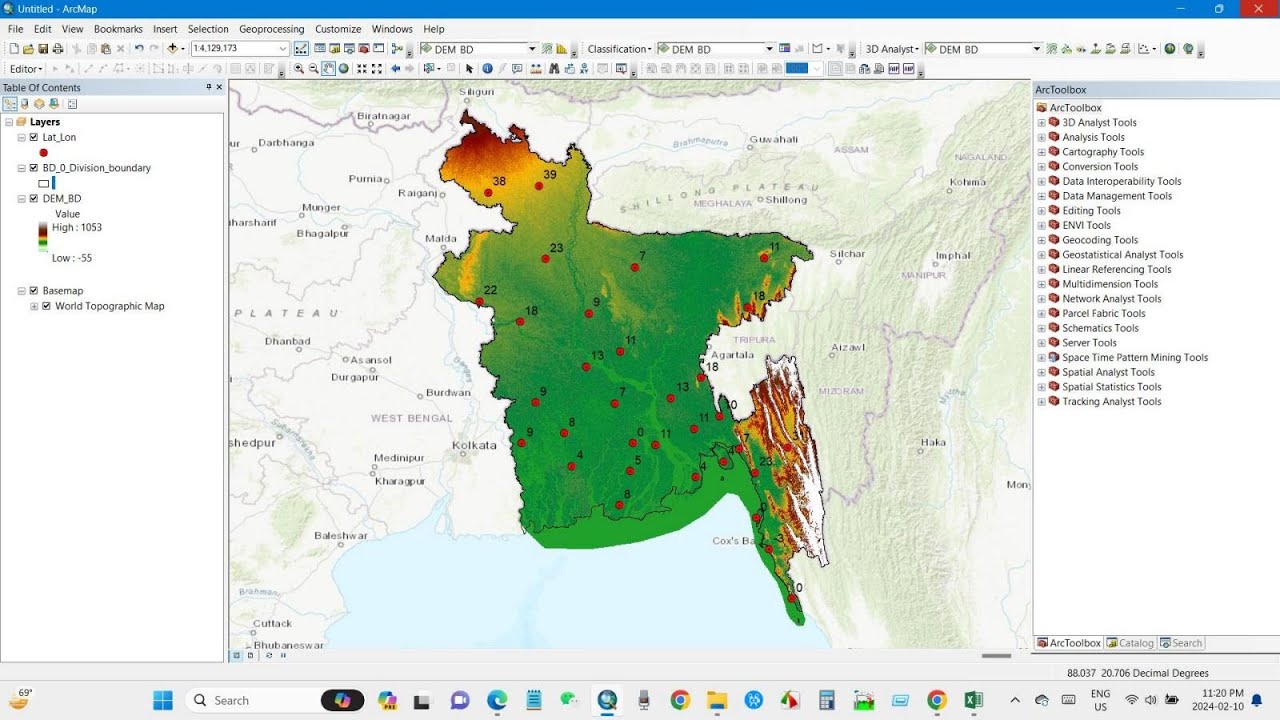Toggle World Topographic Map checkbox
The height and width of the screenshot is (720, 1280).
pyautogui.click(x=46, y=306)
